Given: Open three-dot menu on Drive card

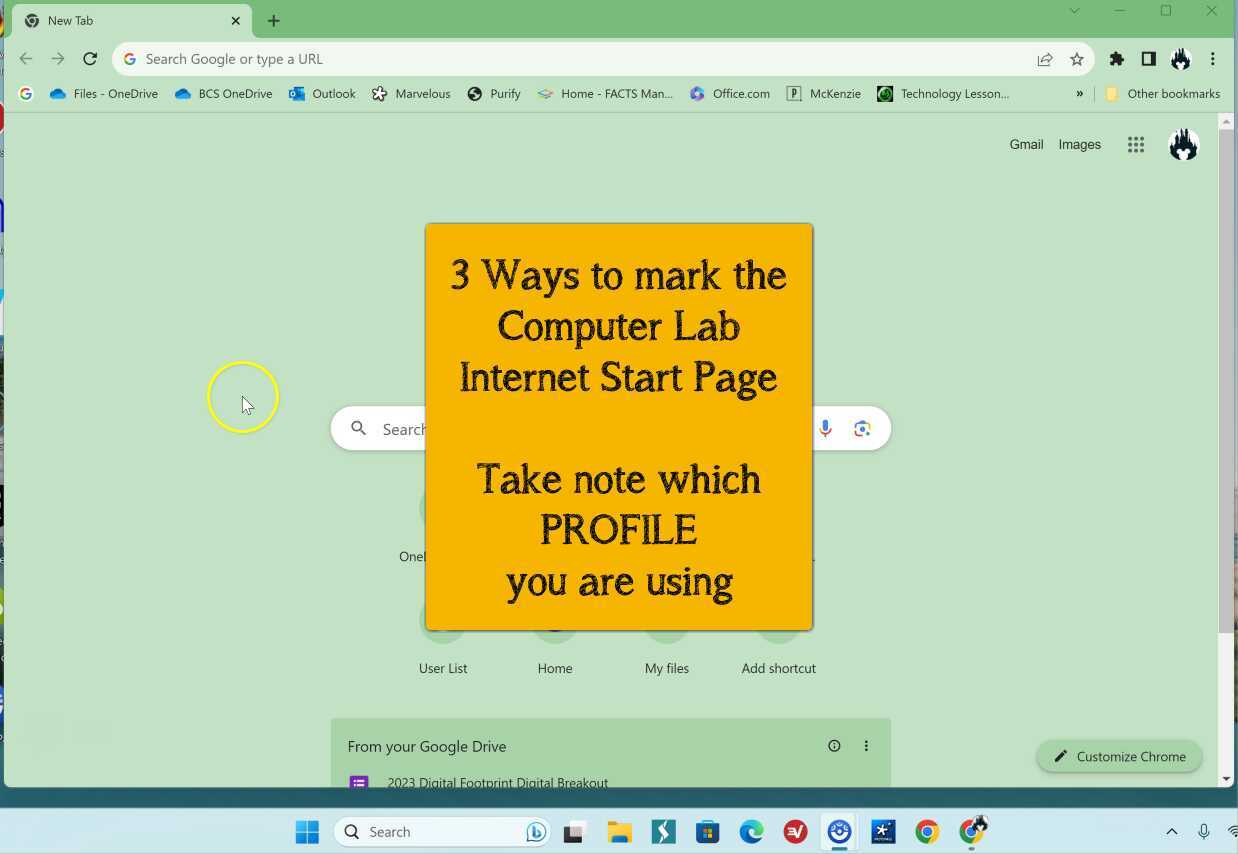Looking at the screenshot, I should click(865, 745).
